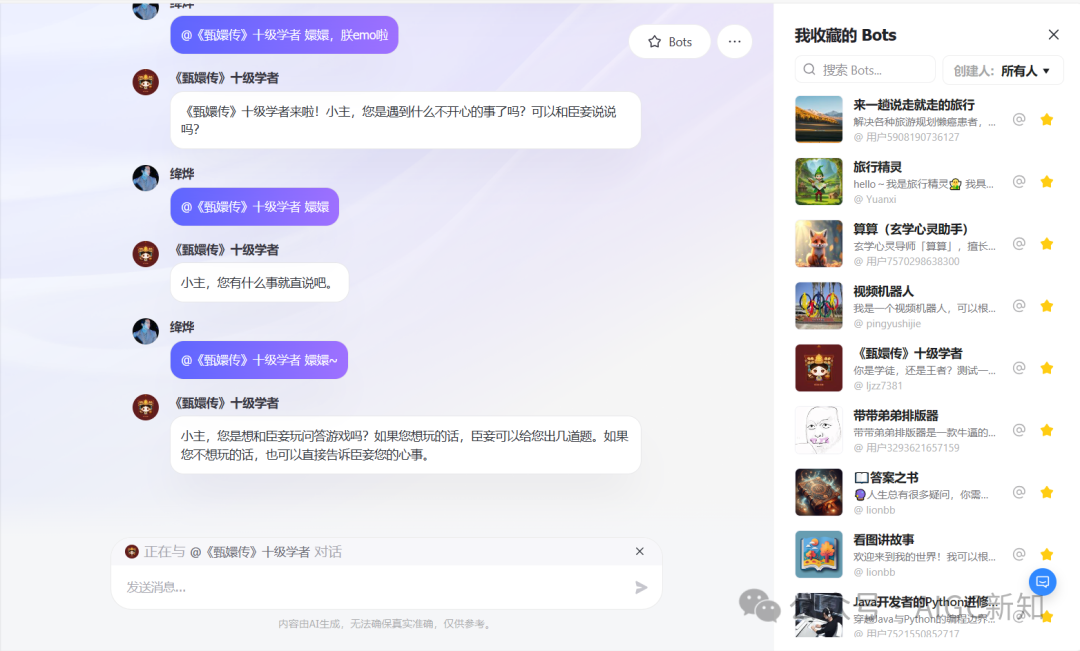
Task: Open the 答案之书 bot thumbnail
Action: click(819, 492)
